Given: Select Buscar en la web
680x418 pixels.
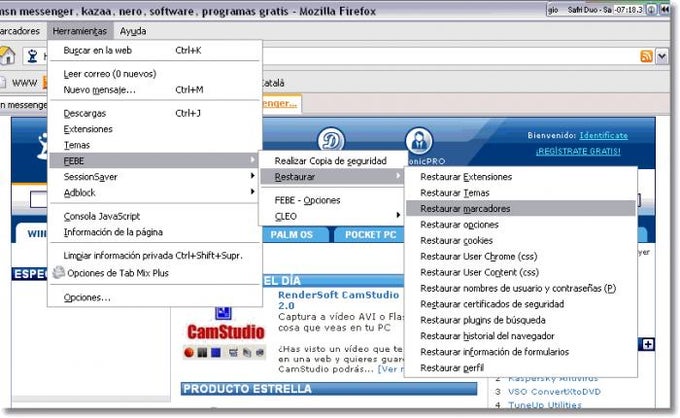Looking at the screenshot, I should [155, 50].
